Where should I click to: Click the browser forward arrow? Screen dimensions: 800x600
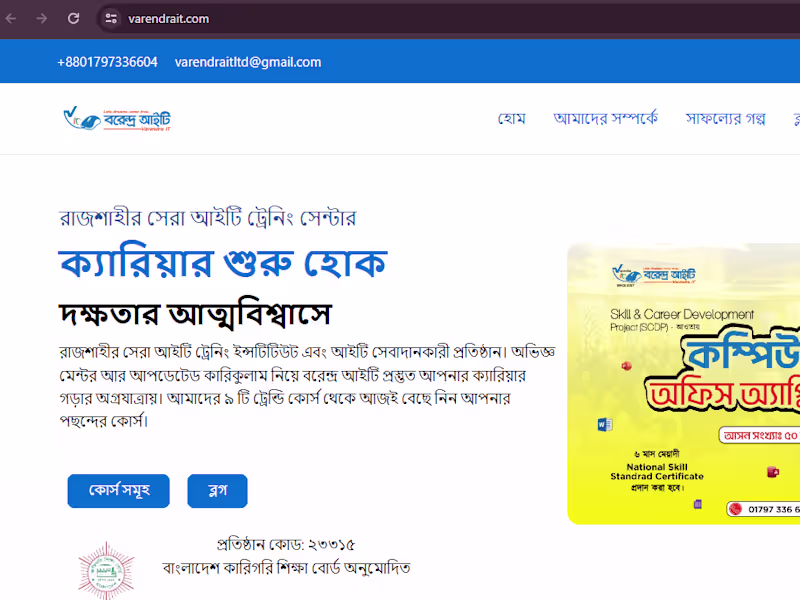coord(42,19)
